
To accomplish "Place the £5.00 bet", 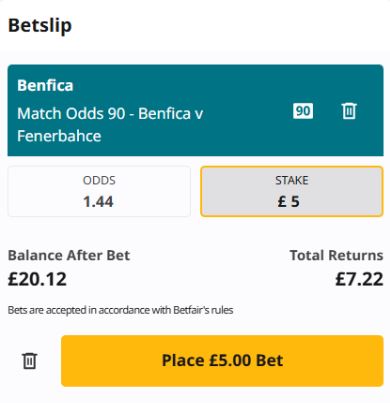I will coord(222,361).
